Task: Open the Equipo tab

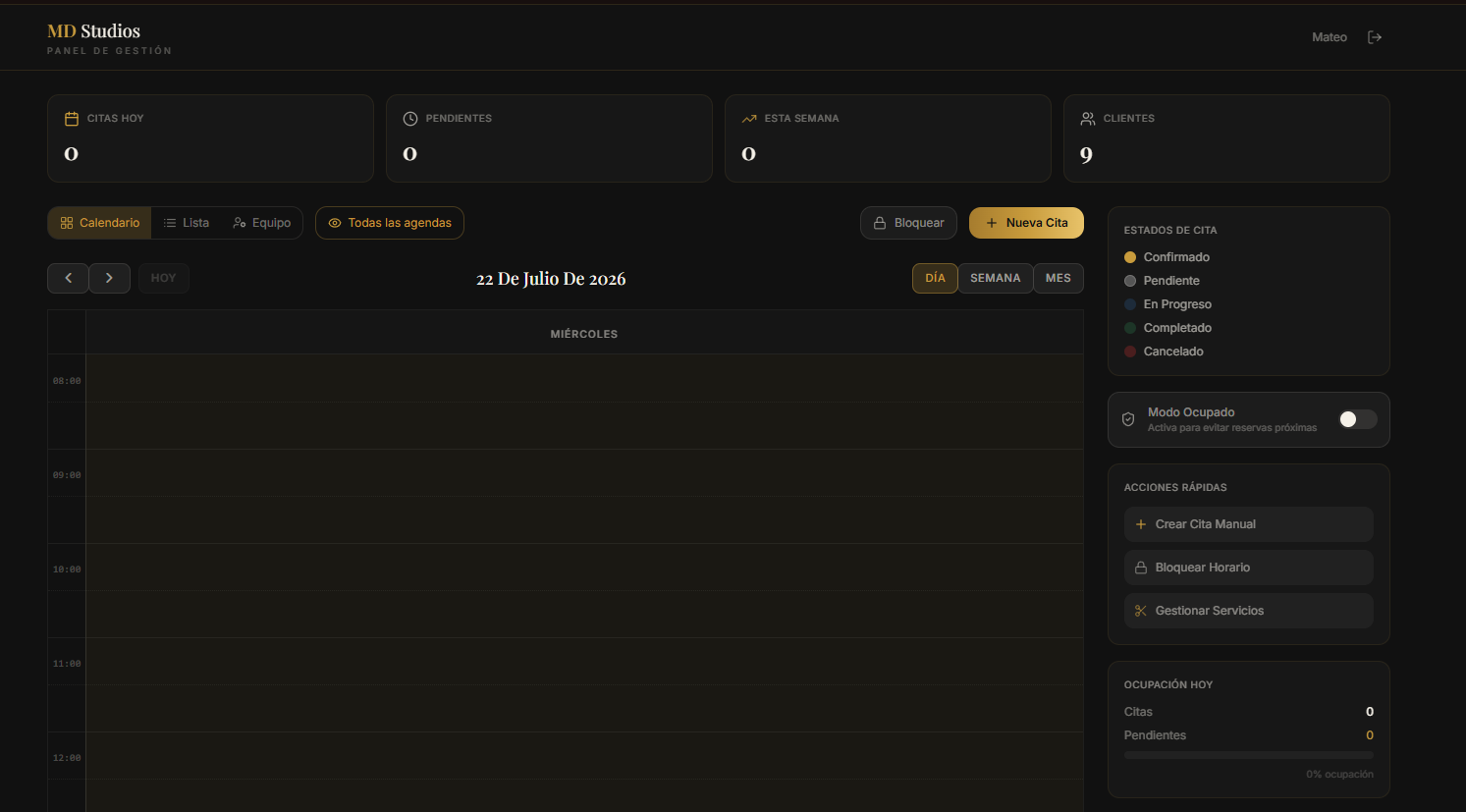Action: 262,223
